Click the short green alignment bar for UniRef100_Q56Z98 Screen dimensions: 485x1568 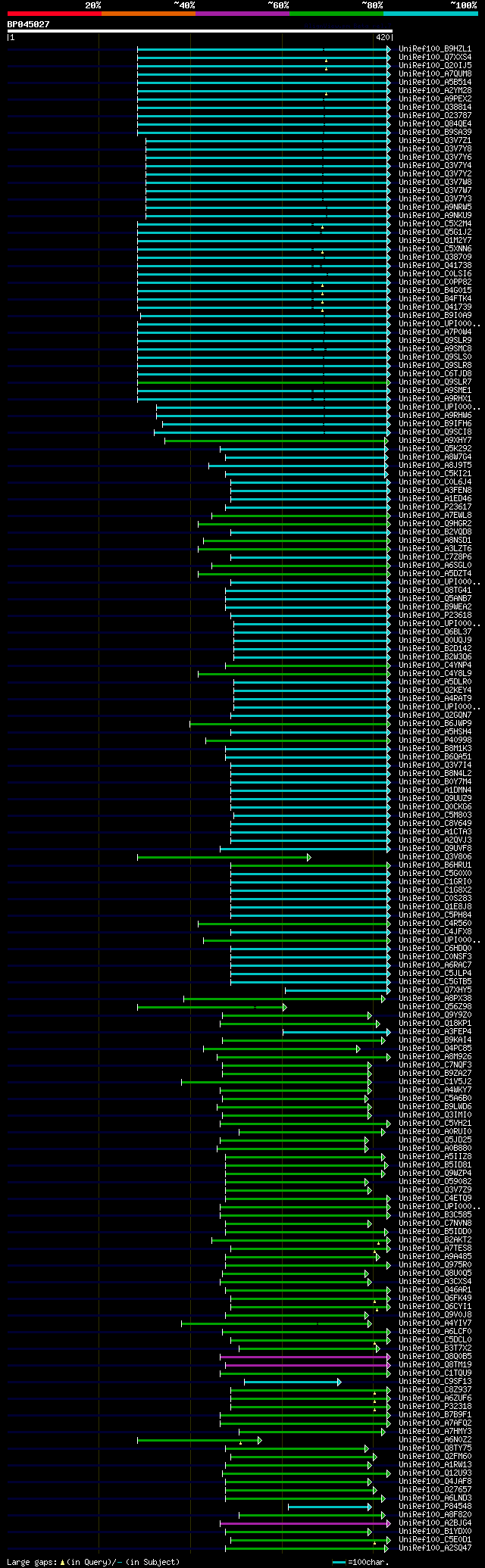(211, 1007)
